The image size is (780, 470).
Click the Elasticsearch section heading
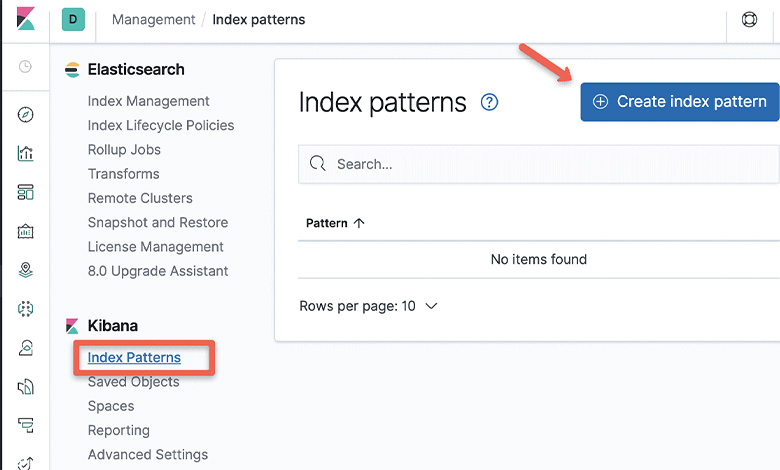point(136,70)
